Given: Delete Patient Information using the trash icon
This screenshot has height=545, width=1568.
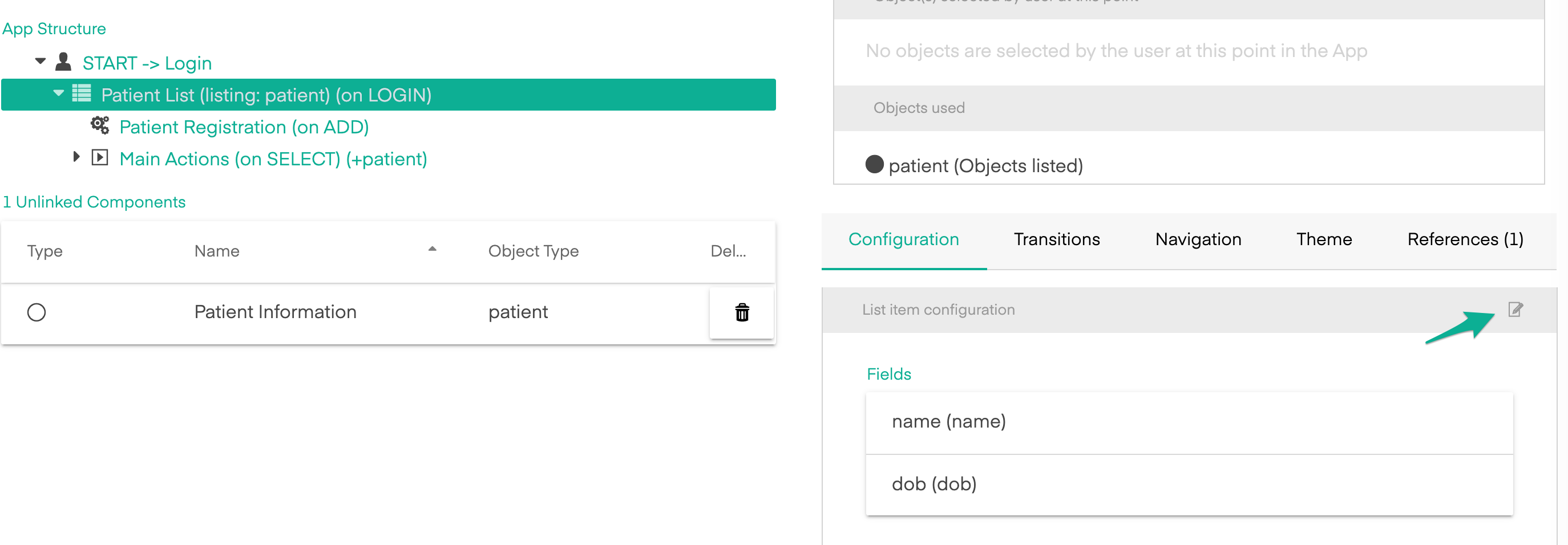Looking at the screenshot, I should point(741,312).
